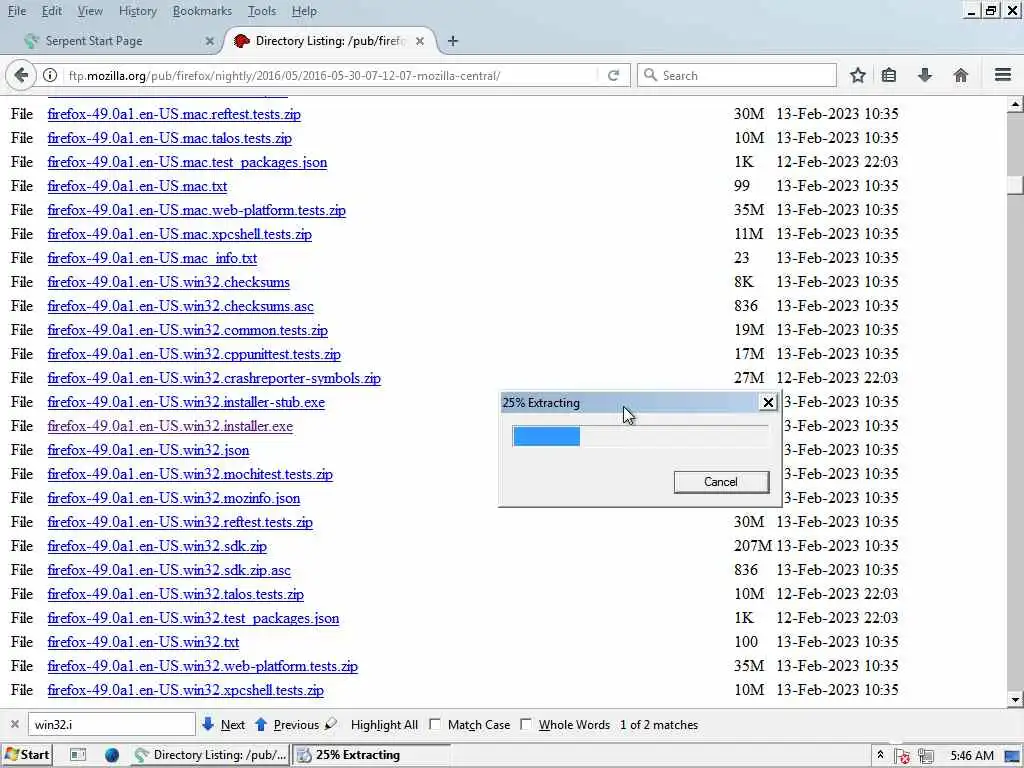
Task: Go back with the back arrow button
Action: (21, 75)
